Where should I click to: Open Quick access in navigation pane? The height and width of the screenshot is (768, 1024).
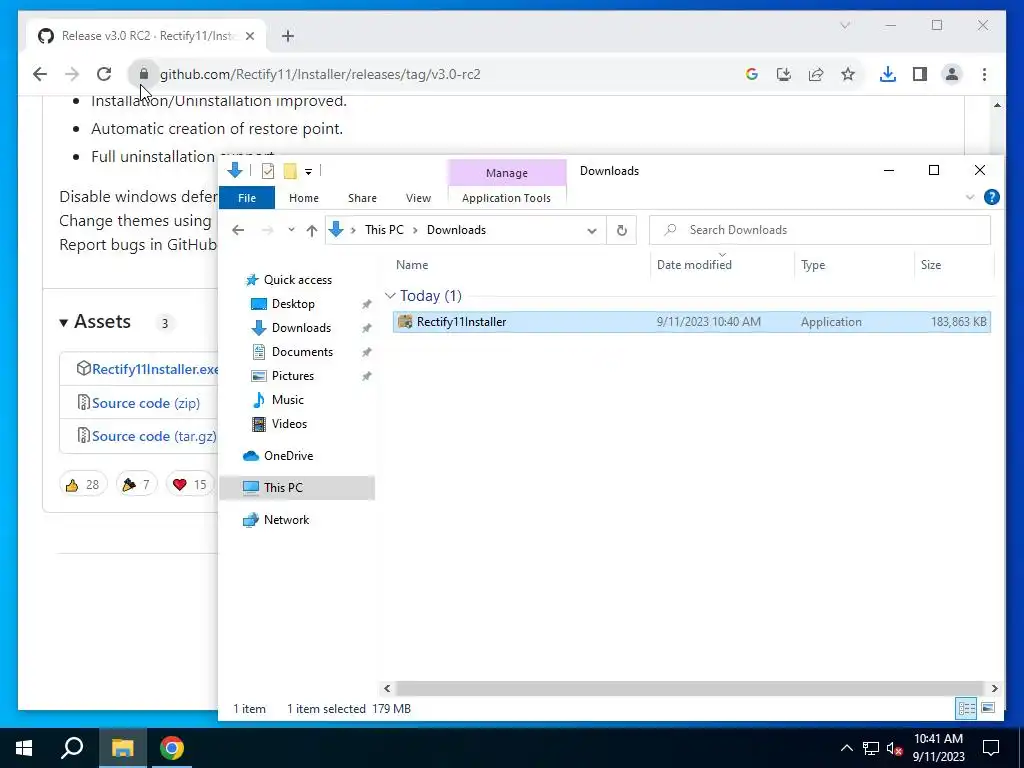click(298, 280)
